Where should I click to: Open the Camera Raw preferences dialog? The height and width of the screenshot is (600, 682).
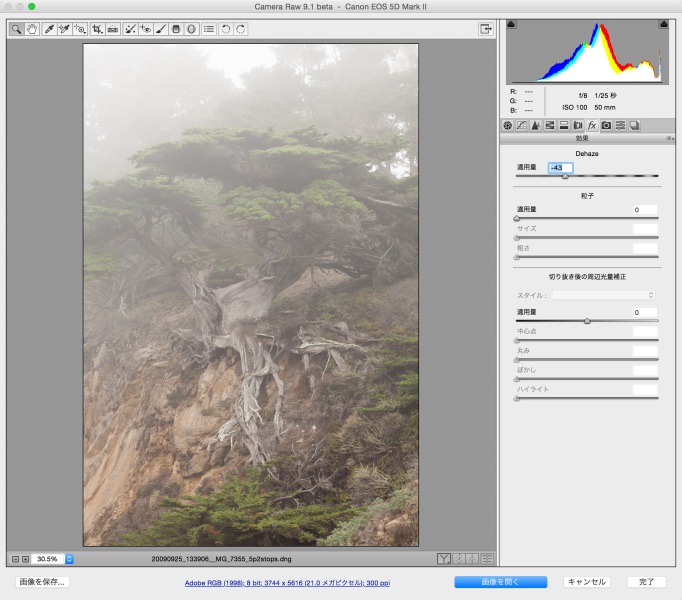(209, 29)
